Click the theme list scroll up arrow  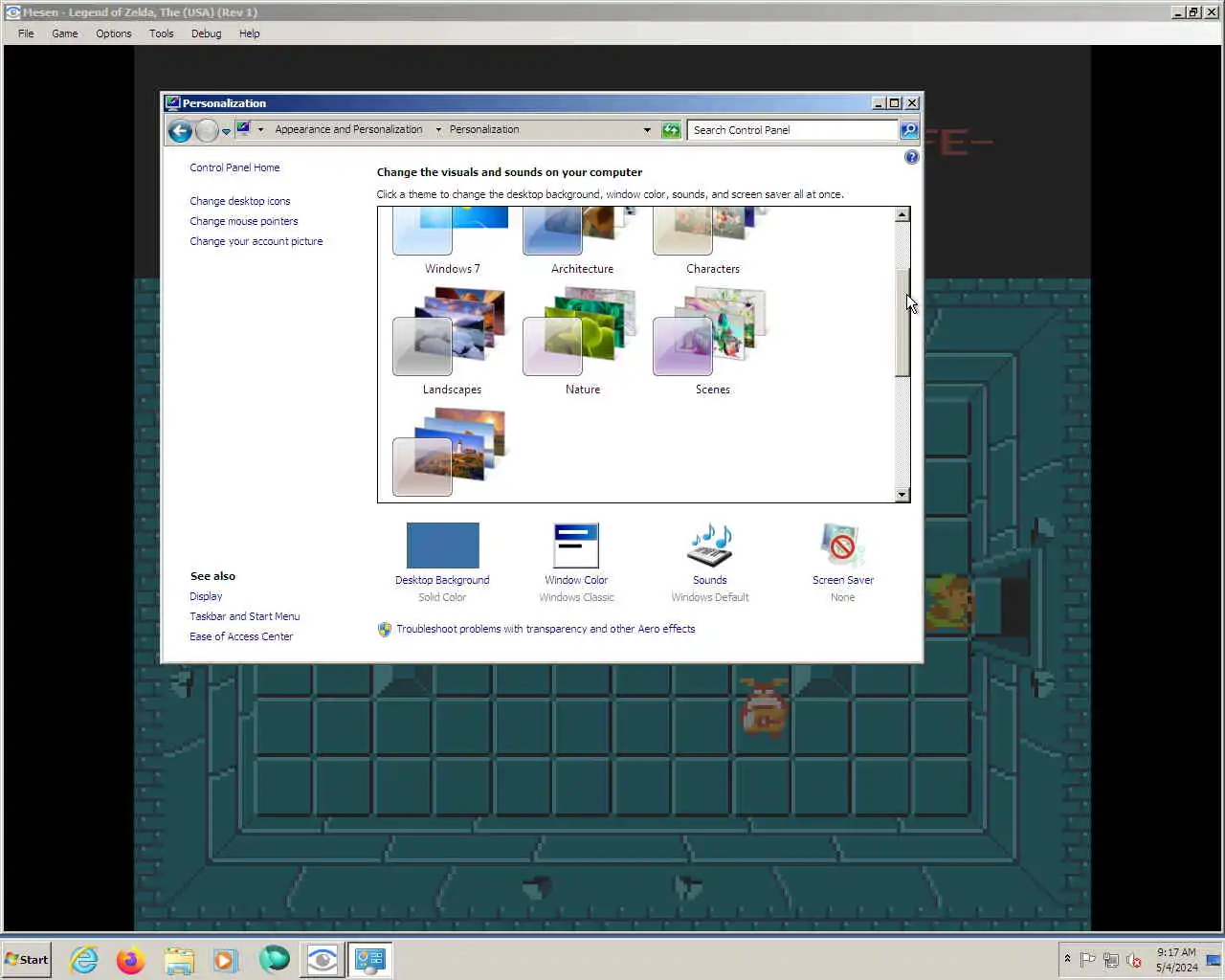(x=902, y=215)
